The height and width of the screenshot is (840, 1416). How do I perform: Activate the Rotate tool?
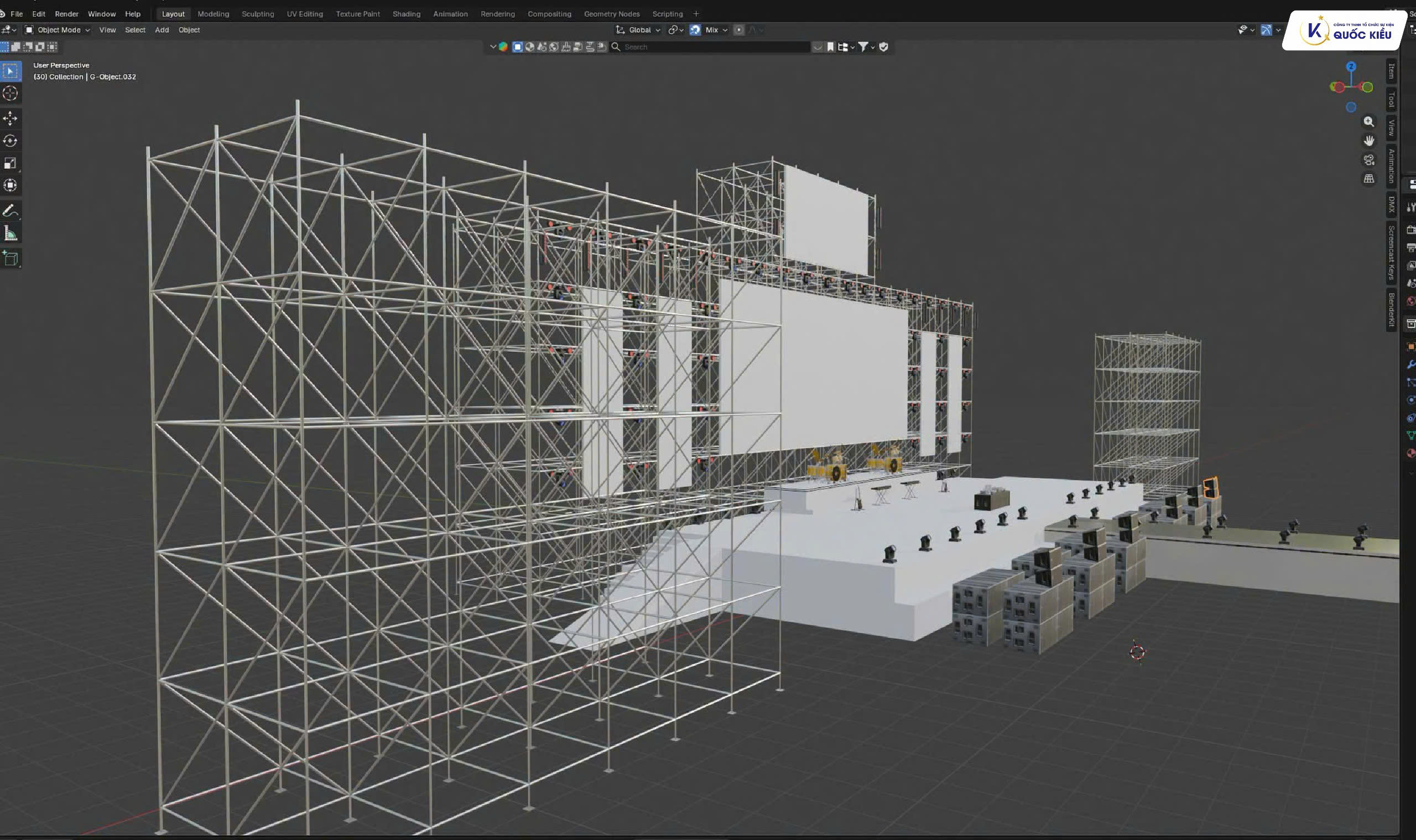(10, 141)
